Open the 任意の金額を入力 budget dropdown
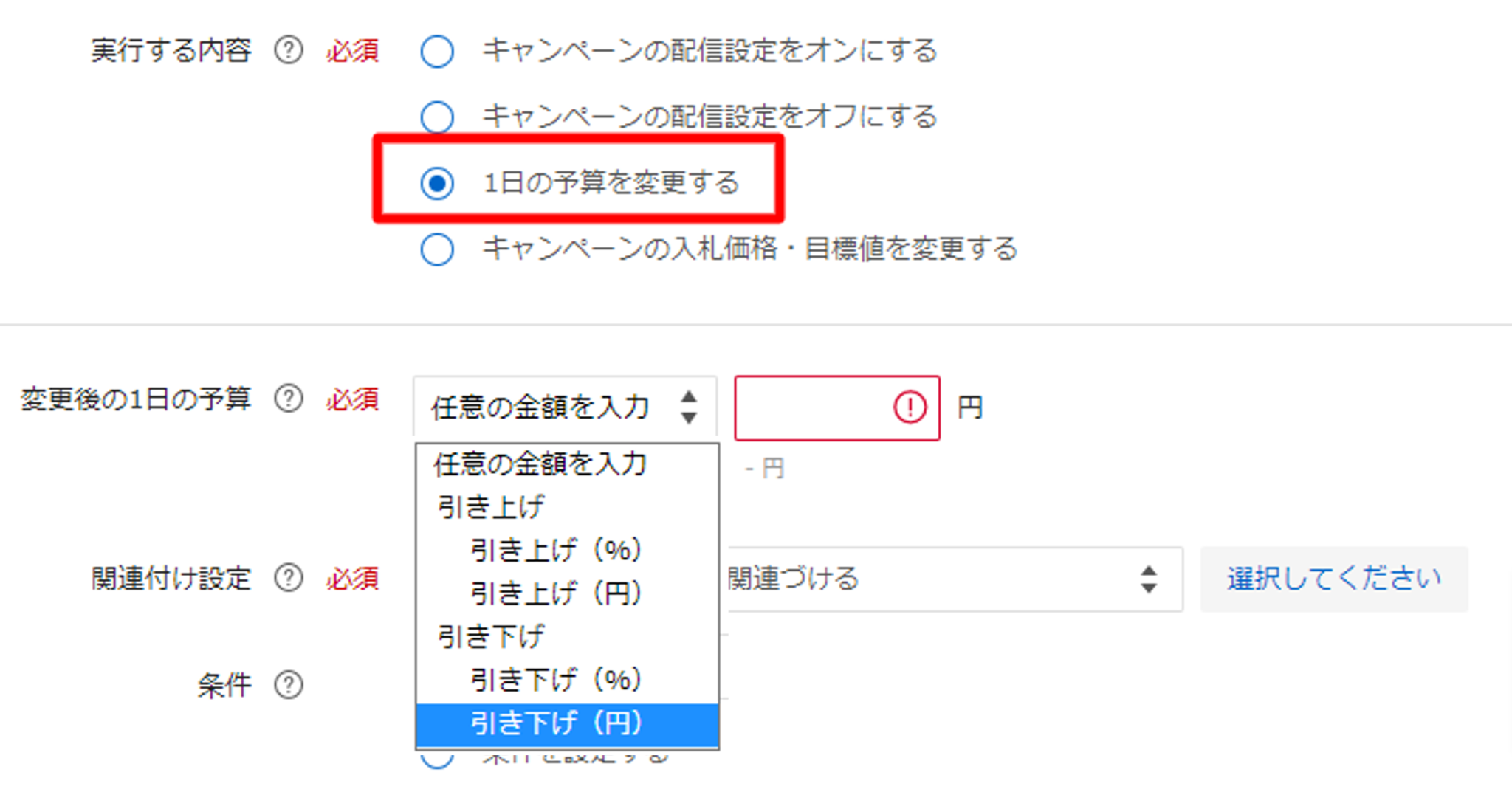 [x=565, y=407]
